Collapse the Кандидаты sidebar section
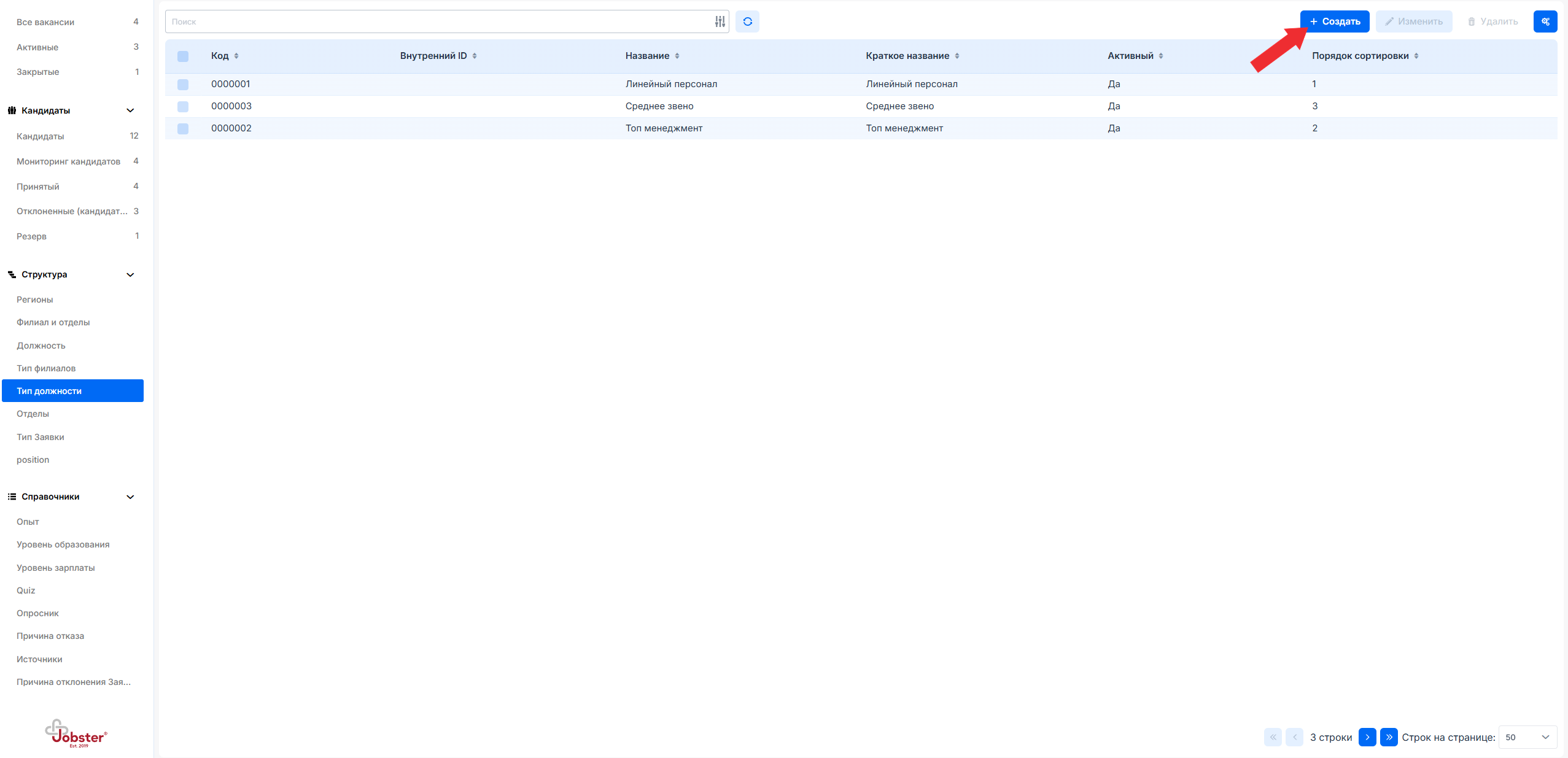Screen dimensions: 1568x758 click(x=130, y=110)
